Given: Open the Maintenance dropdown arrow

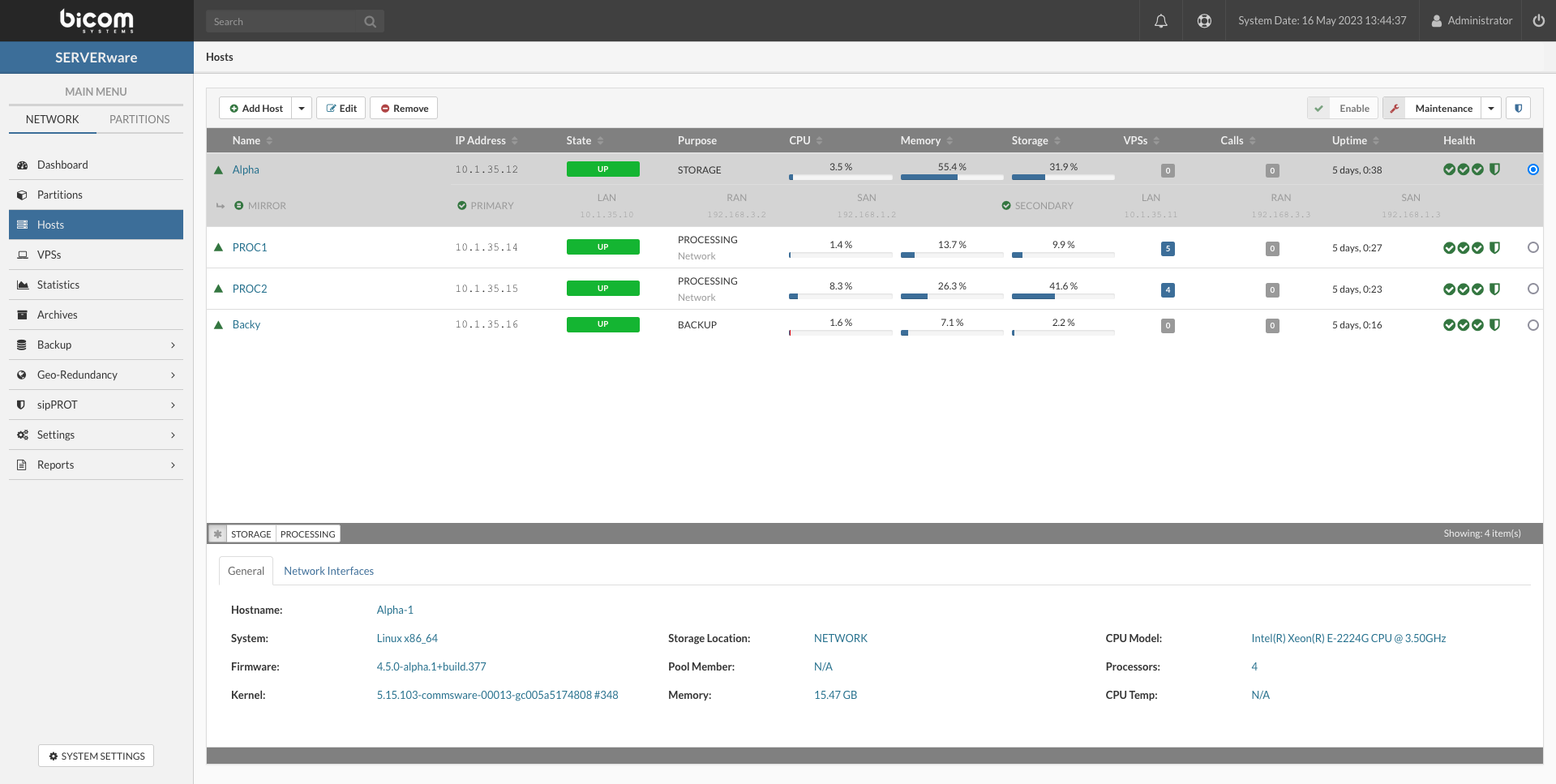Looking at the screenshot, I should (x=1490, y=108).
